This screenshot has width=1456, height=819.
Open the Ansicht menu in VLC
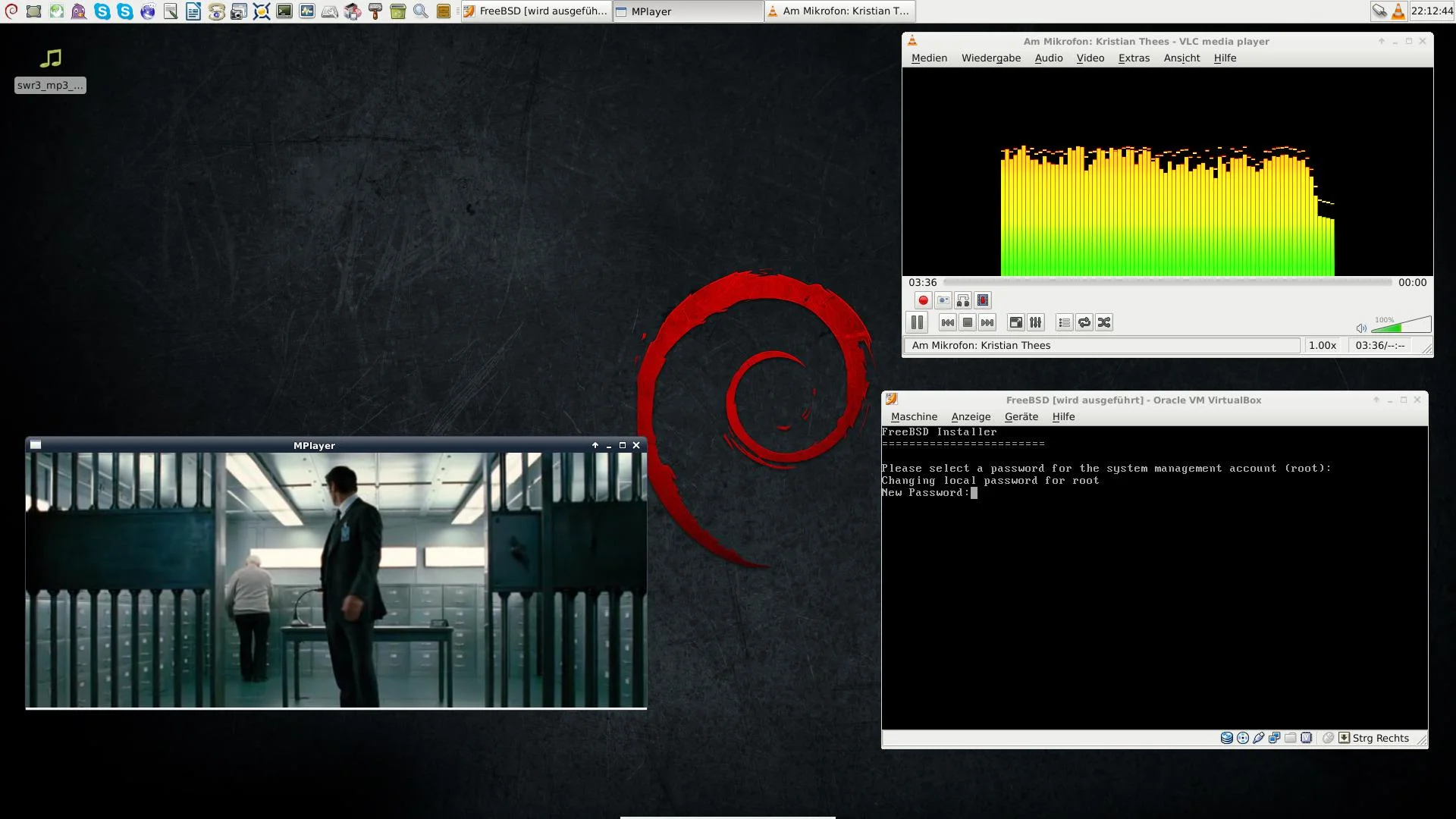point(1181,58)
